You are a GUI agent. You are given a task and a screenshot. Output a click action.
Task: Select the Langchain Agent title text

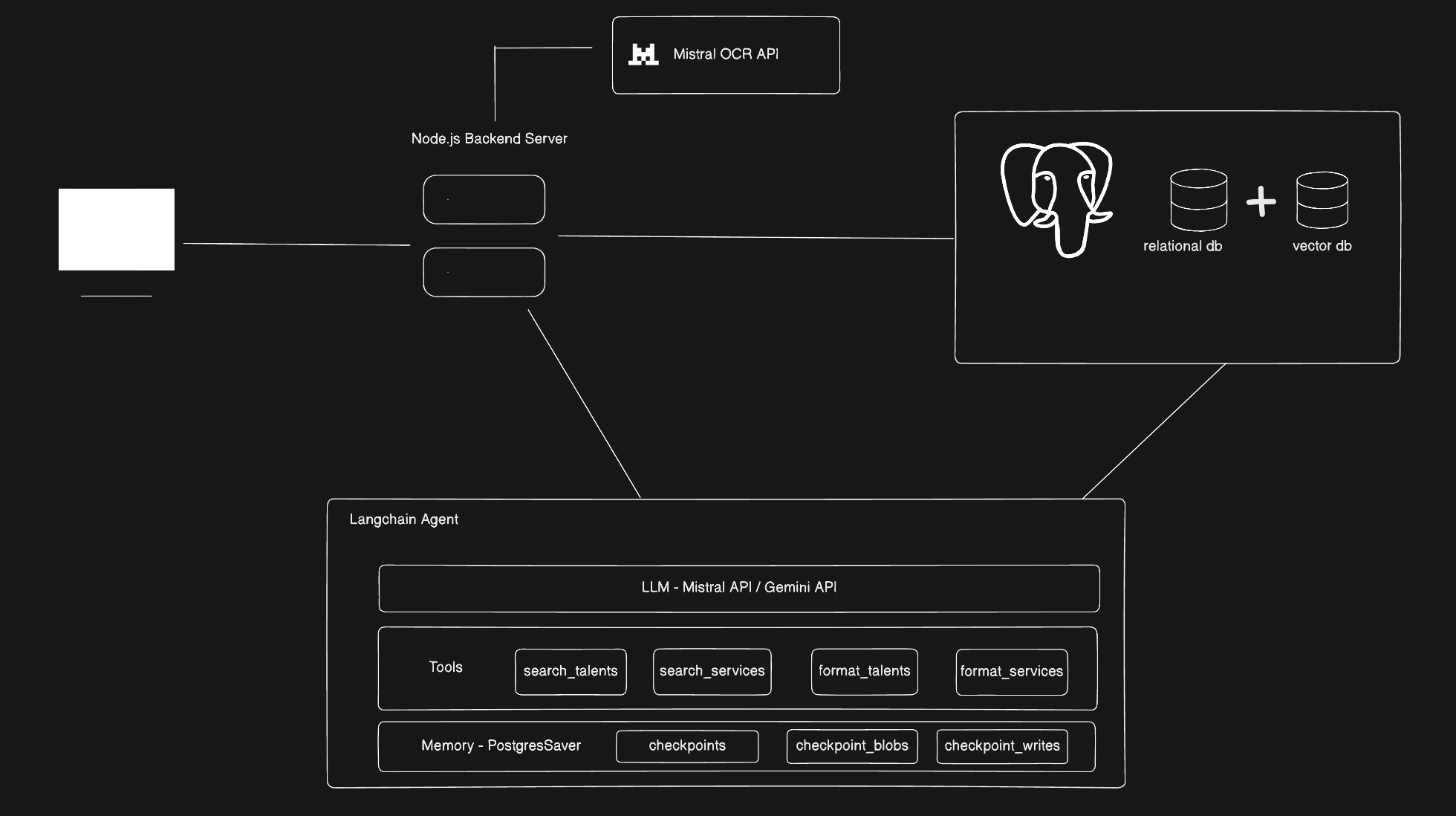[x=403, y=519]
